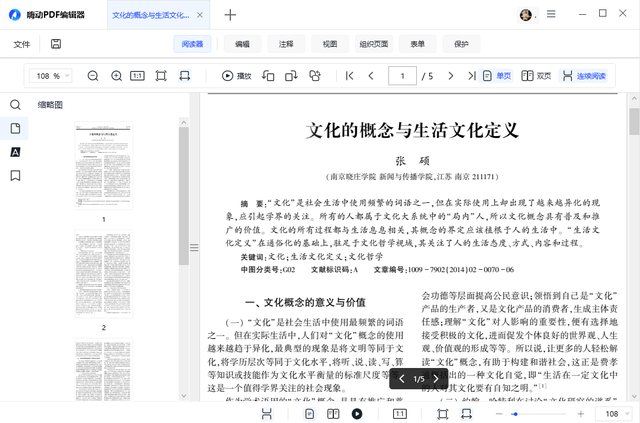Jump to last page icon
The width and height of the screenshot is (640, 423).
pos(472,76)
